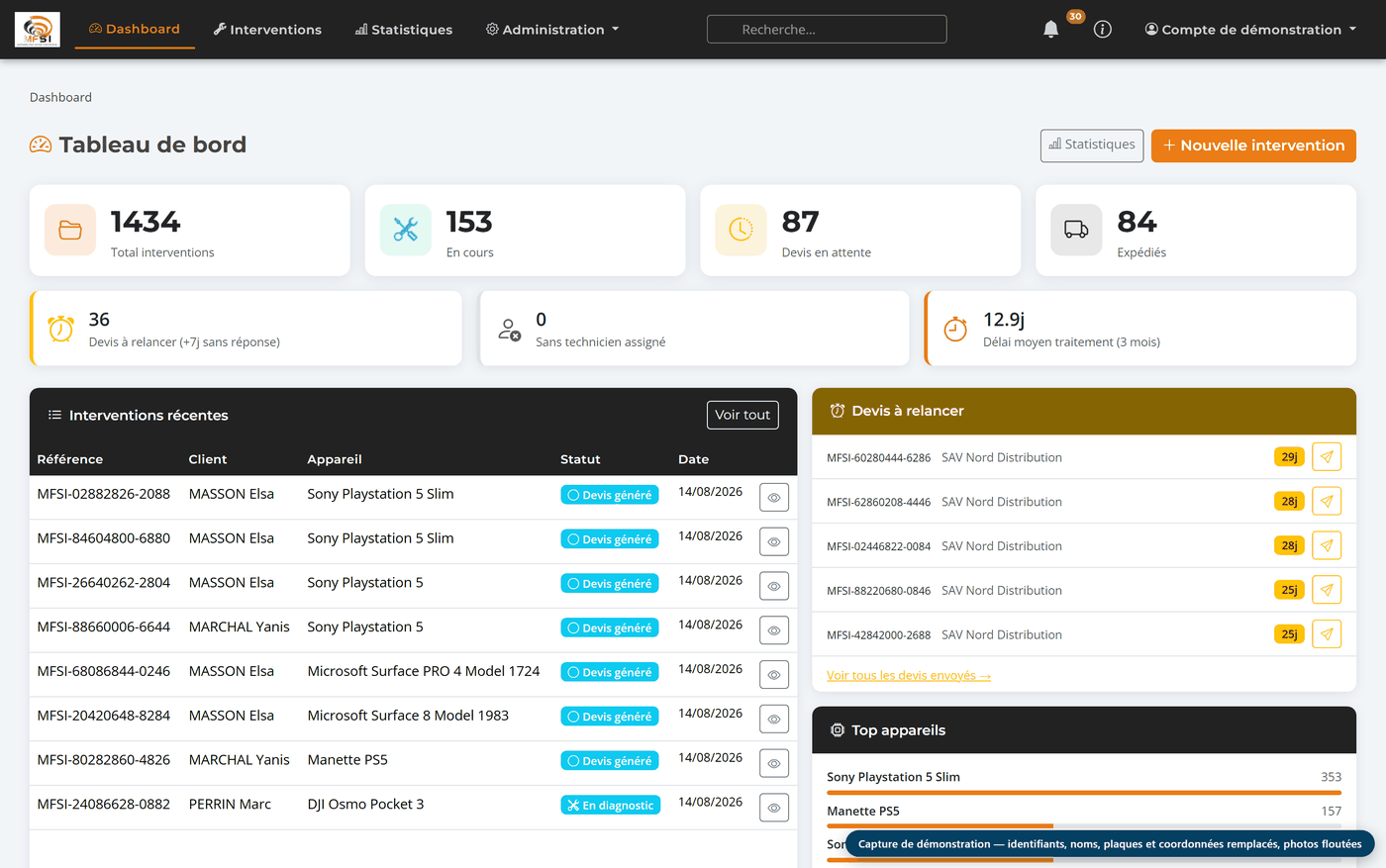Click reference MFSI-80282860-4826
The width and height of the screenshot is (1386, 868).
tap(104, 760)
